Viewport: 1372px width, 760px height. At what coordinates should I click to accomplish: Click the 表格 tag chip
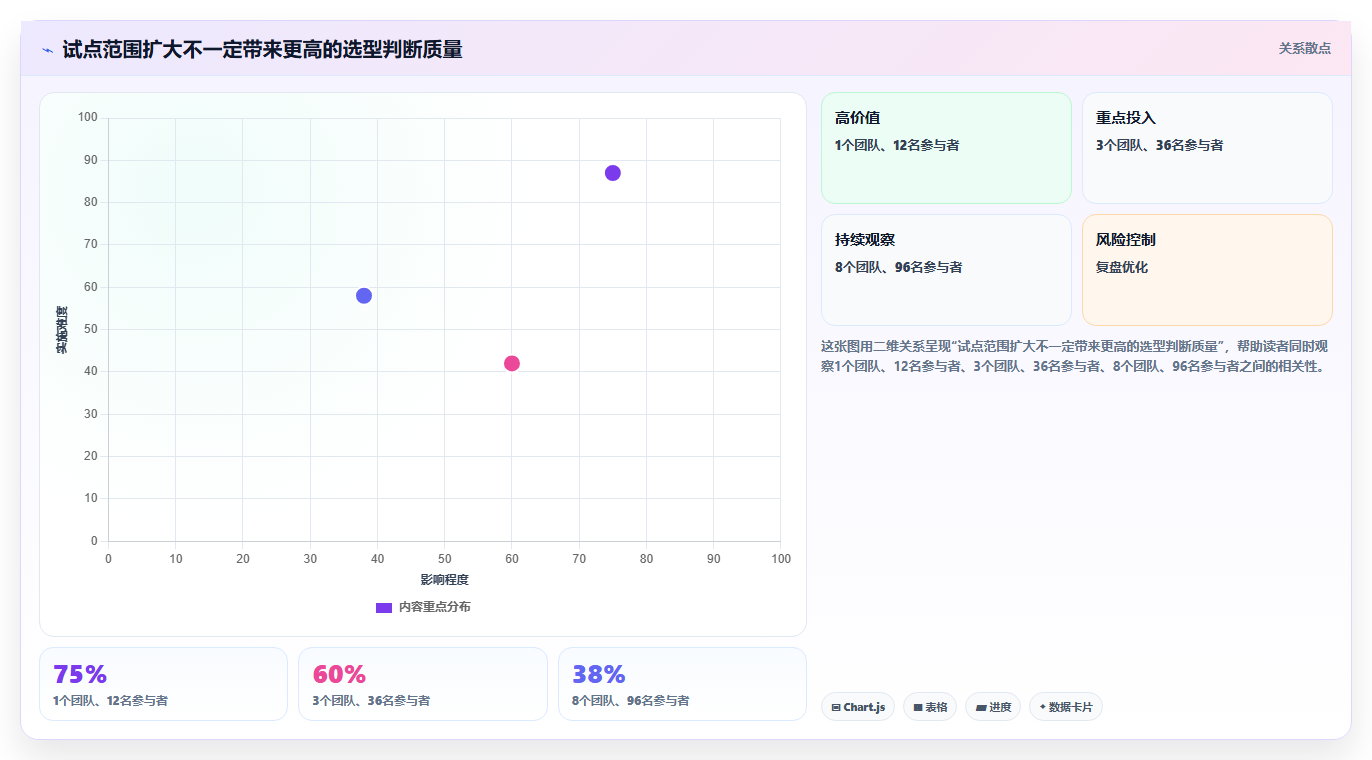coord(930,707)
